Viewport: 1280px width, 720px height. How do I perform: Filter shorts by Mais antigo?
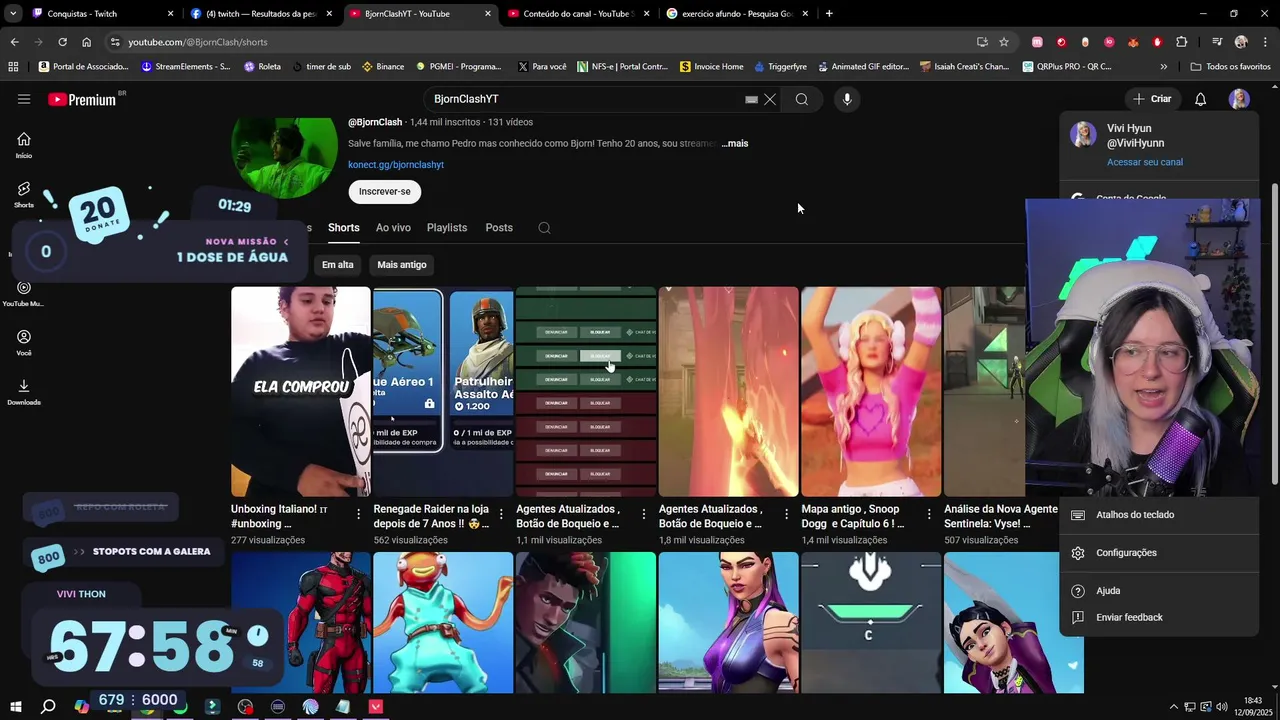pyautogui.click(x=401, y=265)
